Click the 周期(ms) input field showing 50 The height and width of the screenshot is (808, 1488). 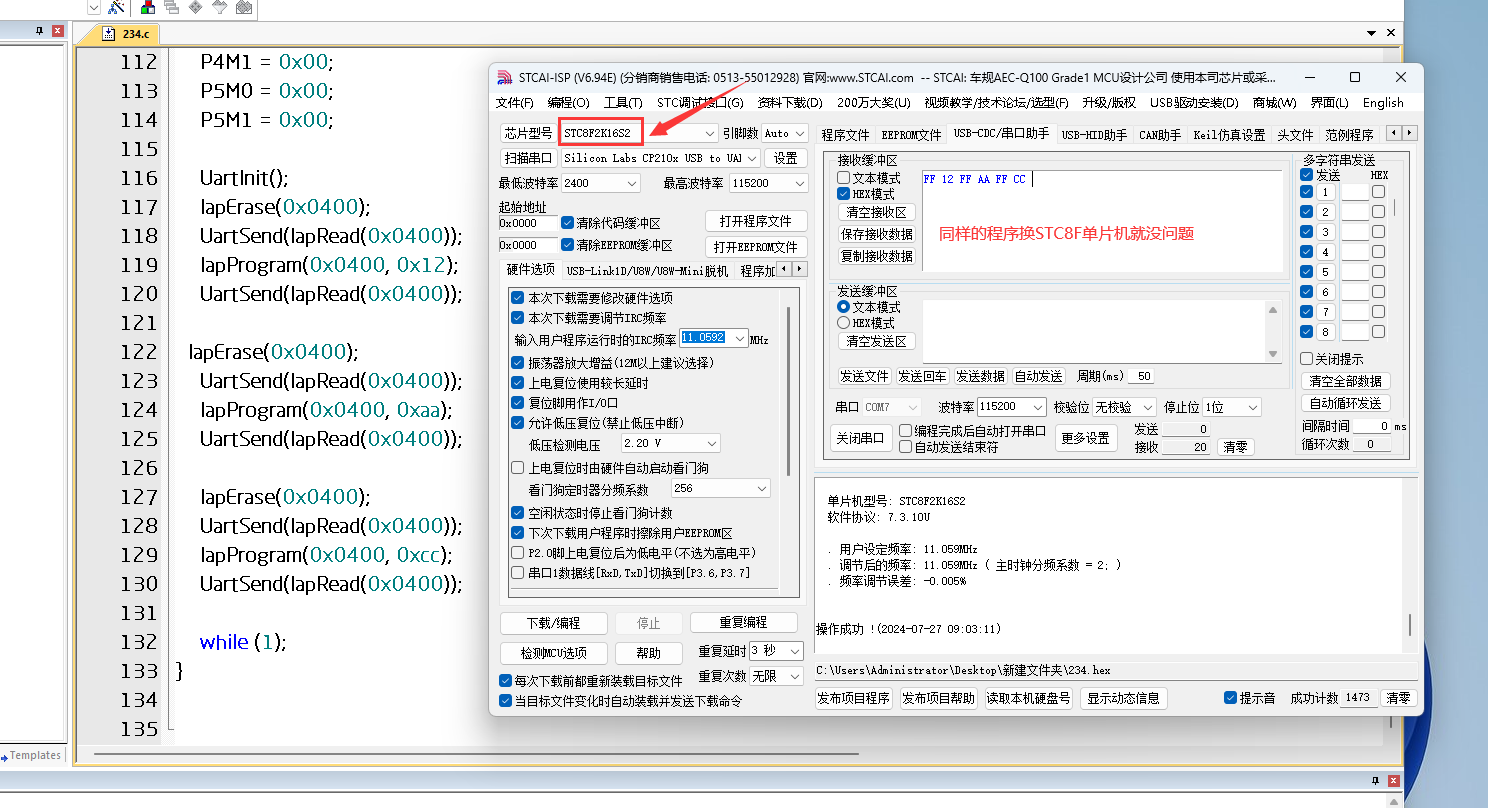pos(1141,376)
